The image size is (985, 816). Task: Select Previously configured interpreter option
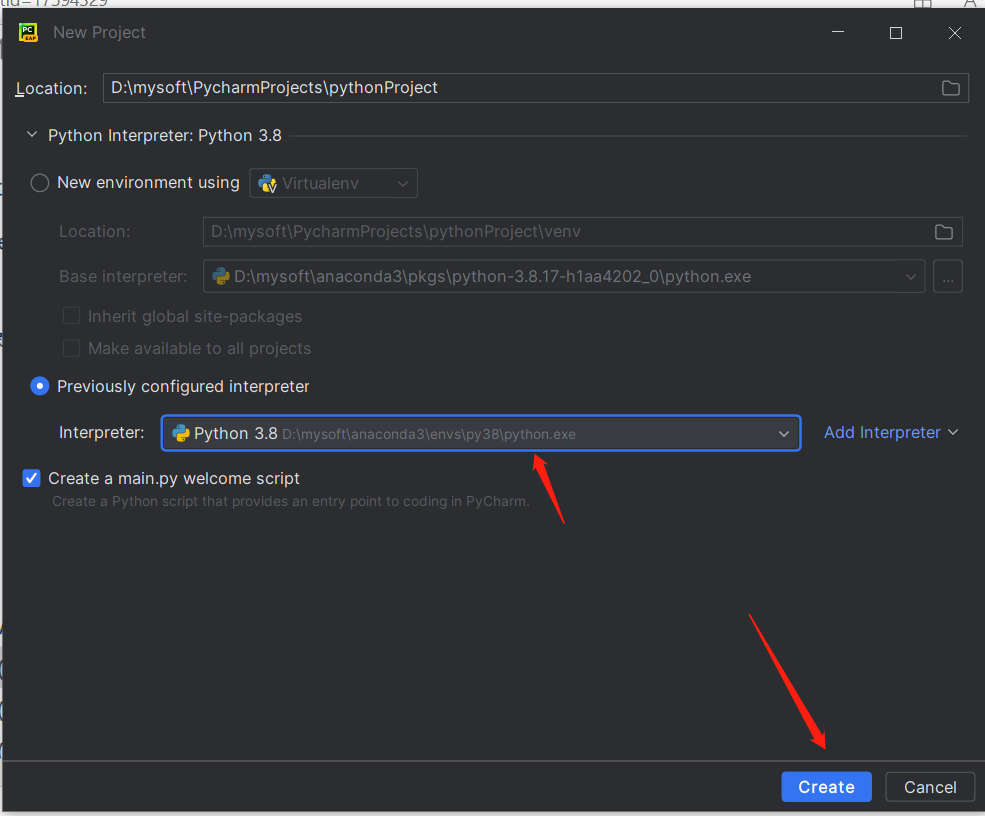pos(39,386)
